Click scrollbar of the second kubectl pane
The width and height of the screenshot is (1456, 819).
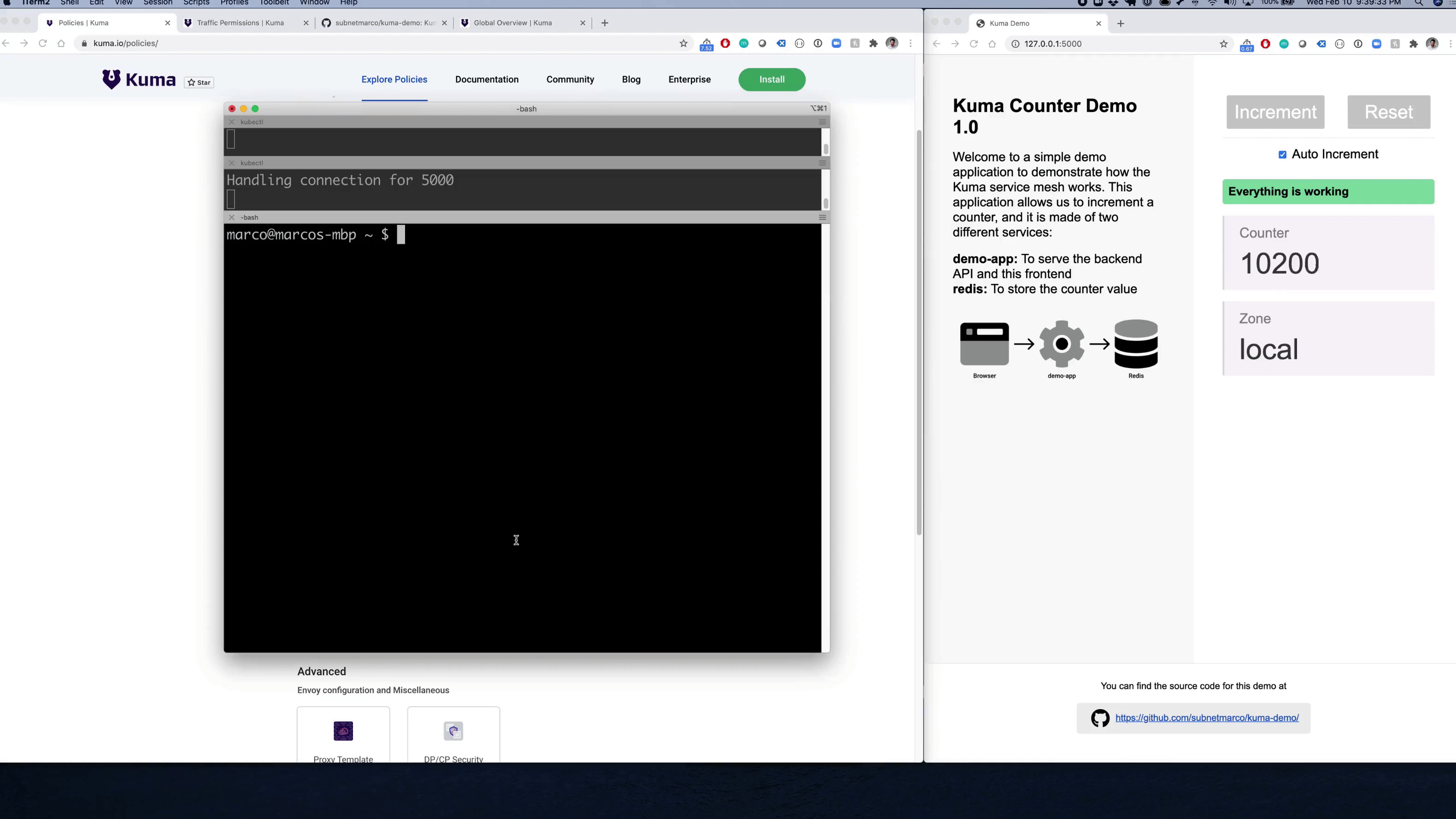coord(826,203)
